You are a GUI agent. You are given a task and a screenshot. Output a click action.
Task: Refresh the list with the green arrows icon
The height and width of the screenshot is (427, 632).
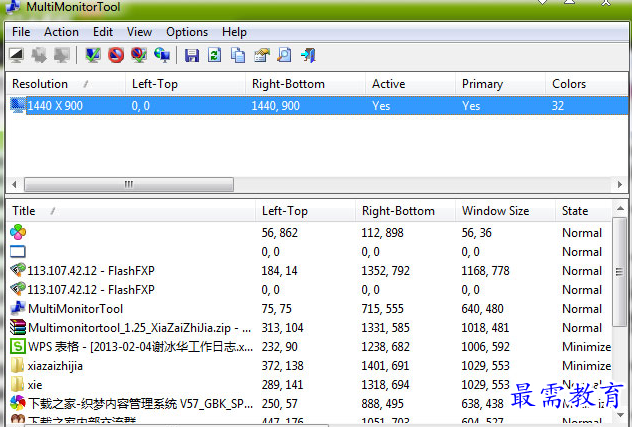pyautogui.click(x=214, y=56)
